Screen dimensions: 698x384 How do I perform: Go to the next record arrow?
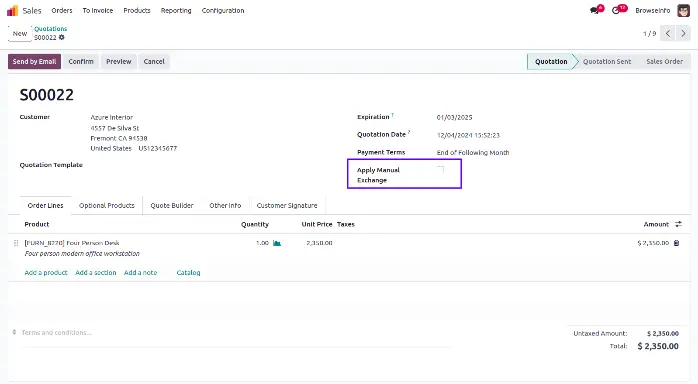click(x=683, y=33)
